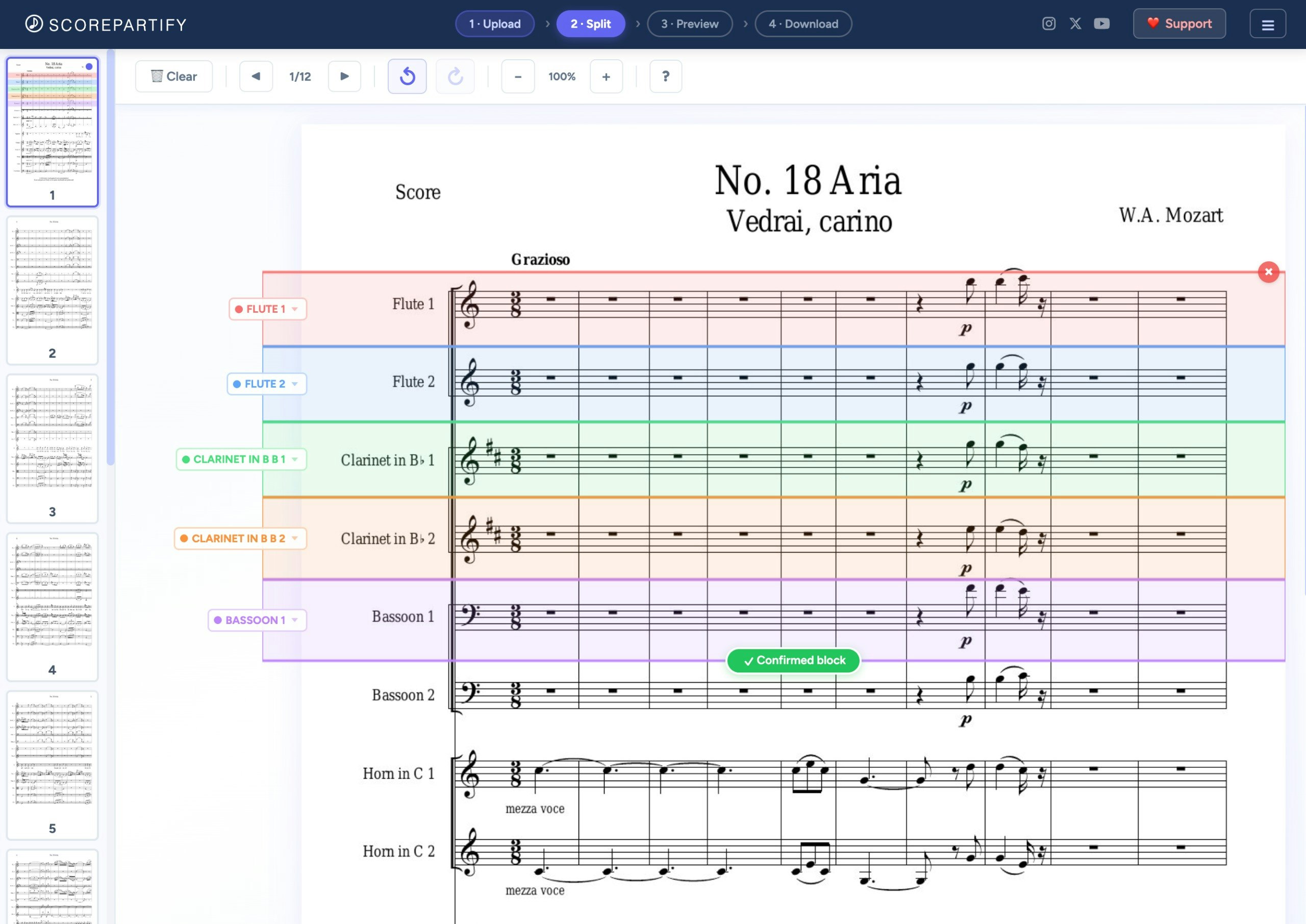Zoom in on the score page
This screenshot has height=924, width=1306.
(x=605, y=76)
